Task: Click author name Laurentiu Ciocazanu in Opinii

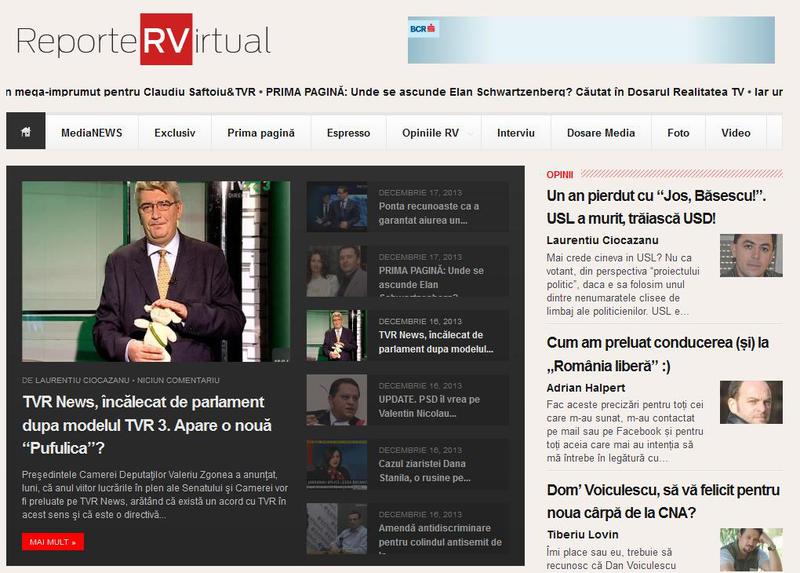Action: pos(602,240)
